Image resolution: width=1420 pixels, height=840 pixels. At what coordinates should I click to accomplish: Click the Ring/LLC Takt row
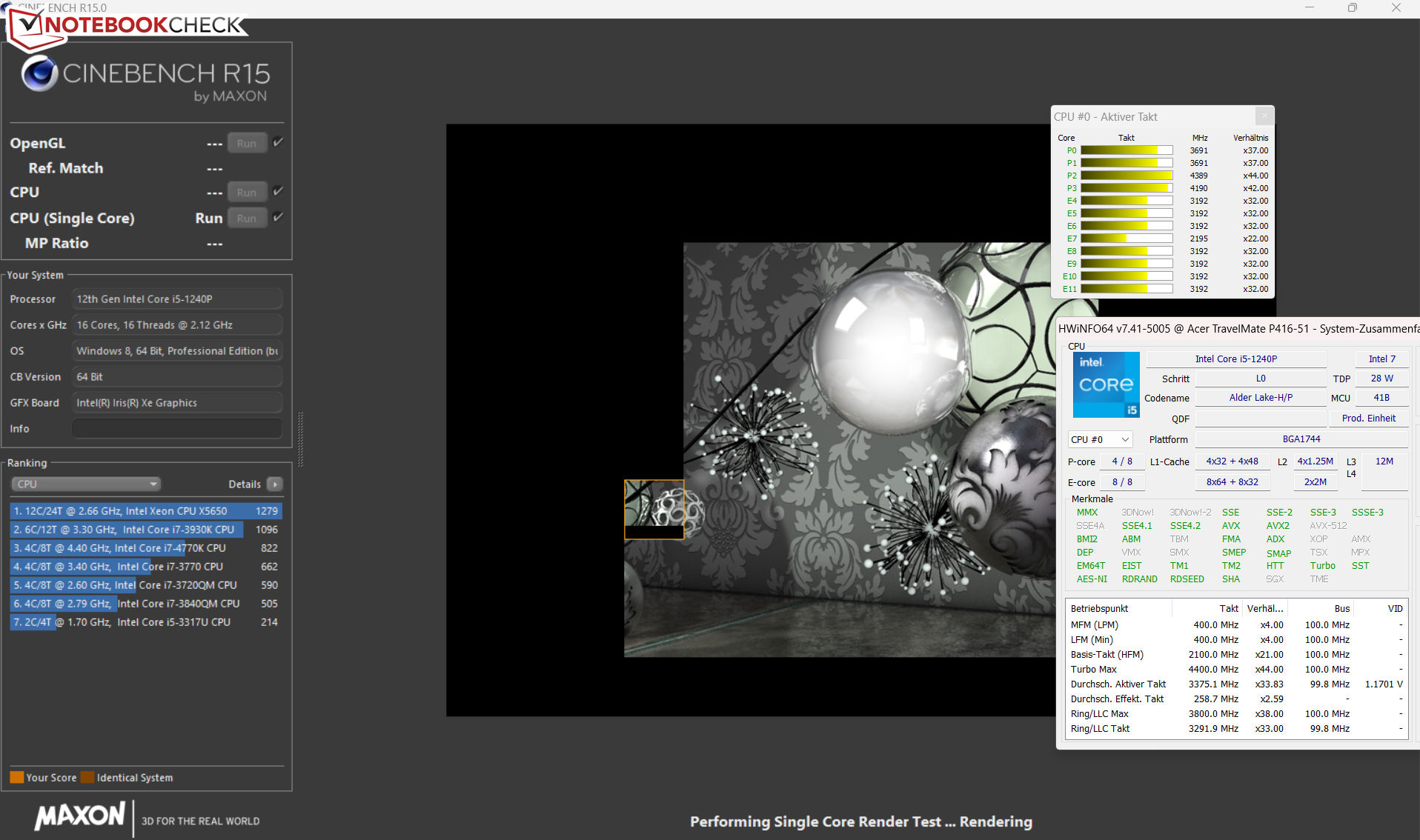(1236, 729)
